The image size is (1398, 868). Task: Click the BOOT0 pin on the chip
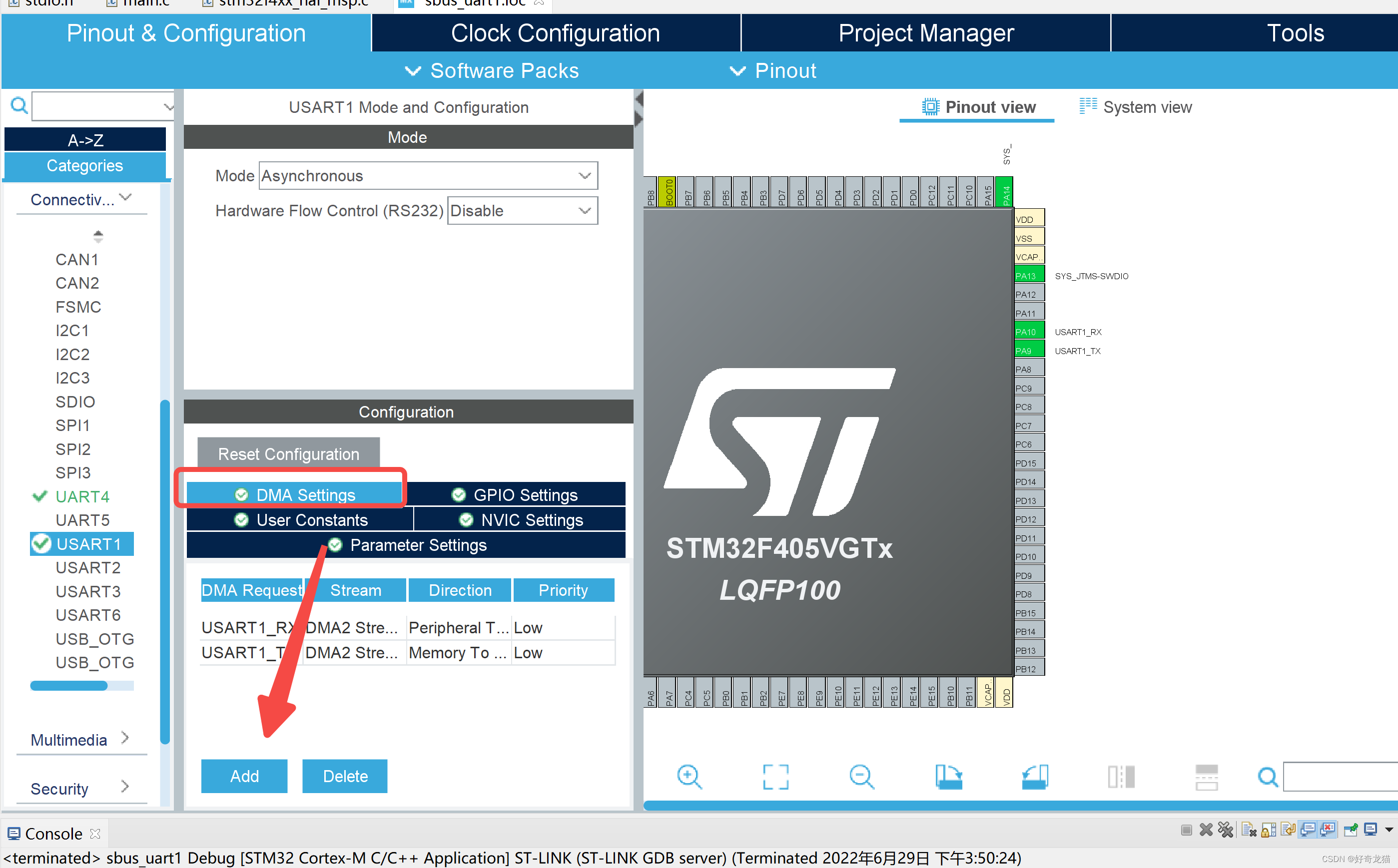669,192
